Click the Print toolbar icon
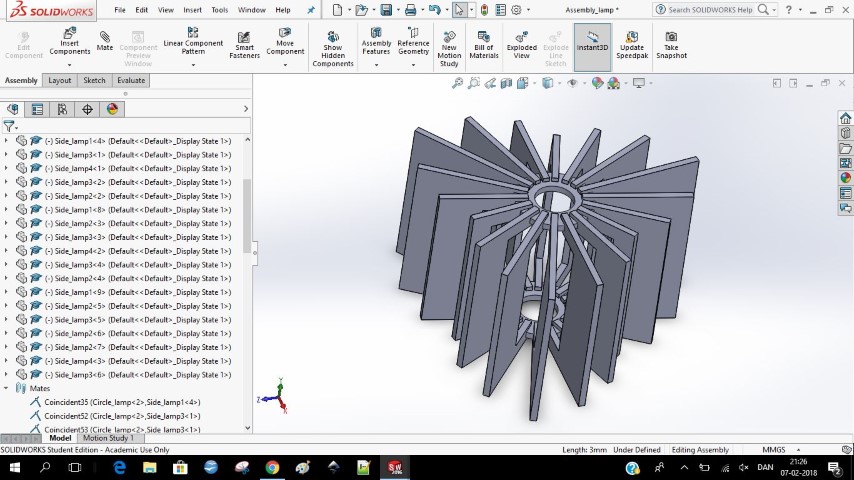This screenshot has height=480, width=854. pos(410,10)
